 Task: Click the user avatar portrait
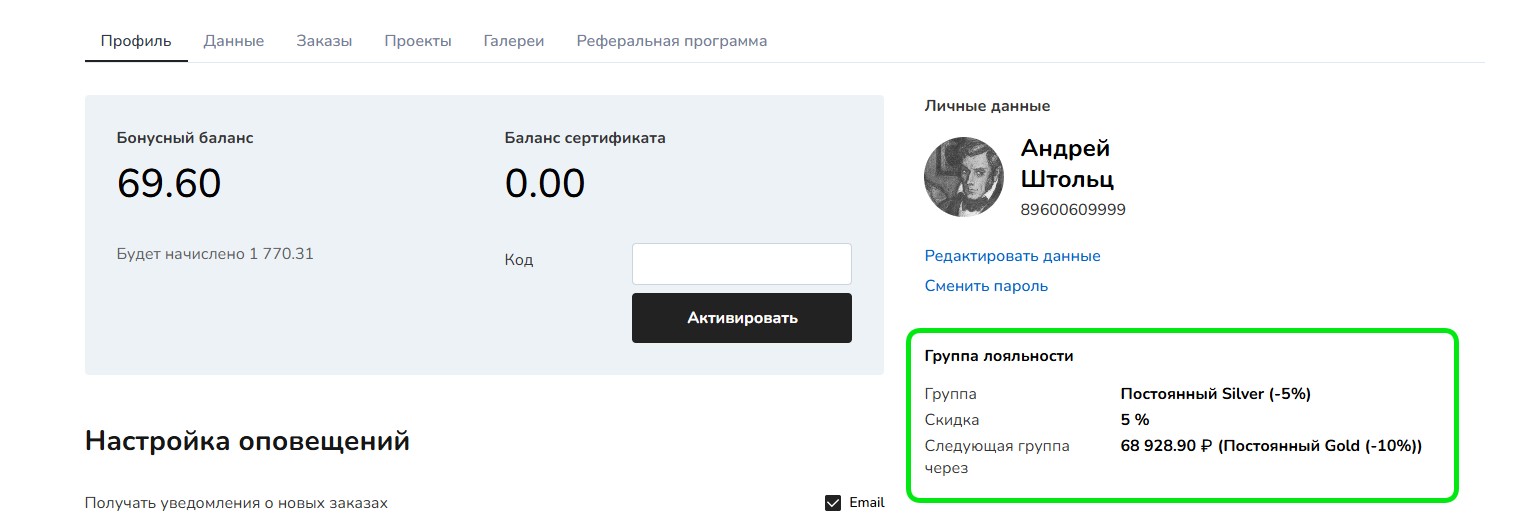(x=964, y=177)
